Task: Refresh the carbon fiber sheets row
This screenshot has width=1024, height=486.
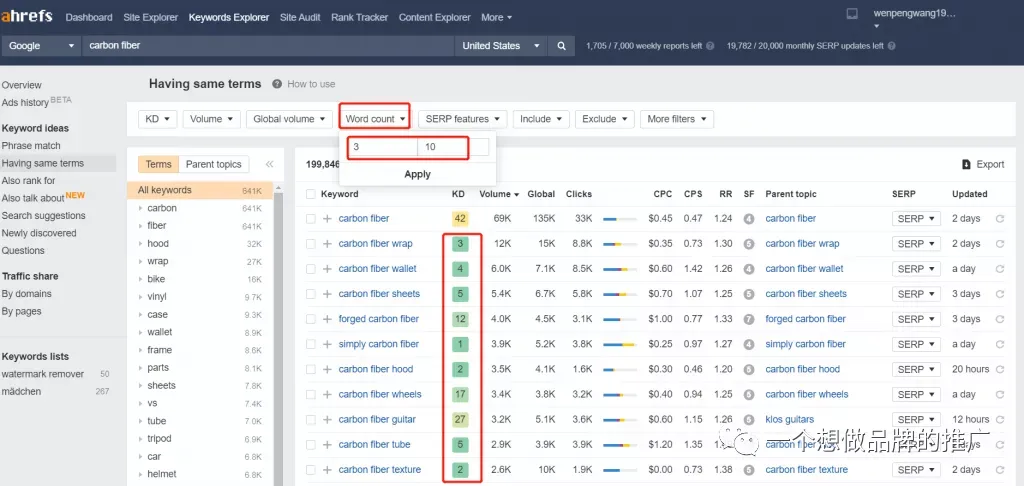Action: pos(999,294)
